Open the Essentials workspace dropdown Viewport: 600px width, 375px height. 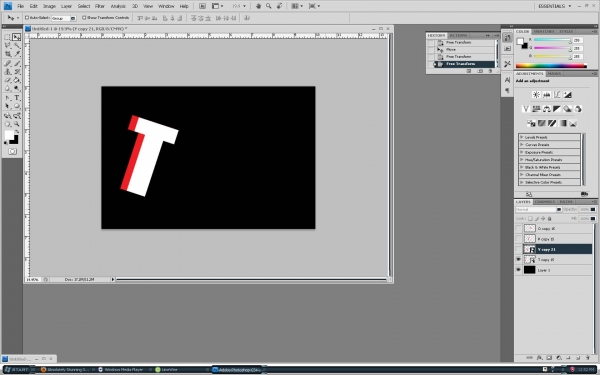pyautogui.click(x=555, y=6)
